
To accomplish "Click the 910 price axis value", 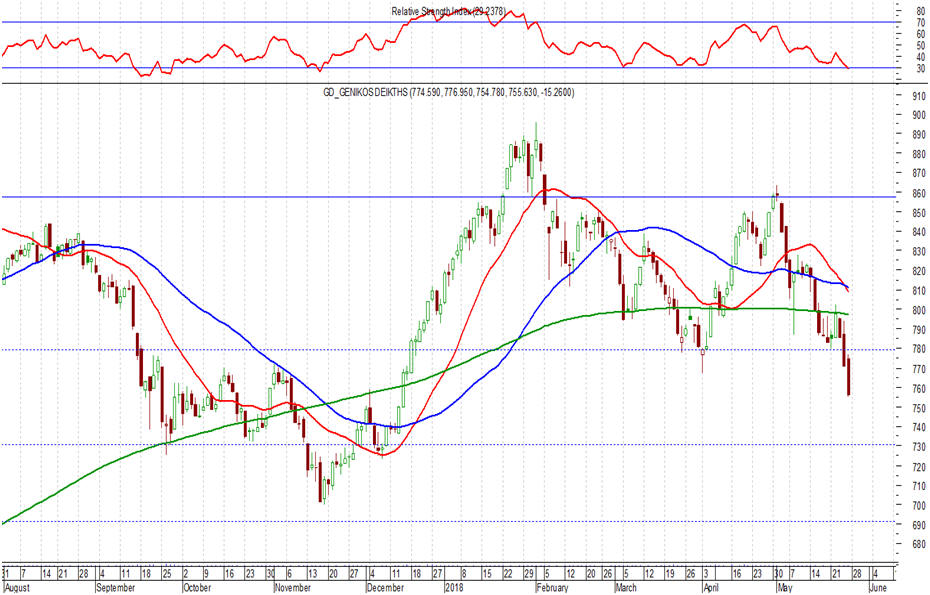I will [919, 96].
